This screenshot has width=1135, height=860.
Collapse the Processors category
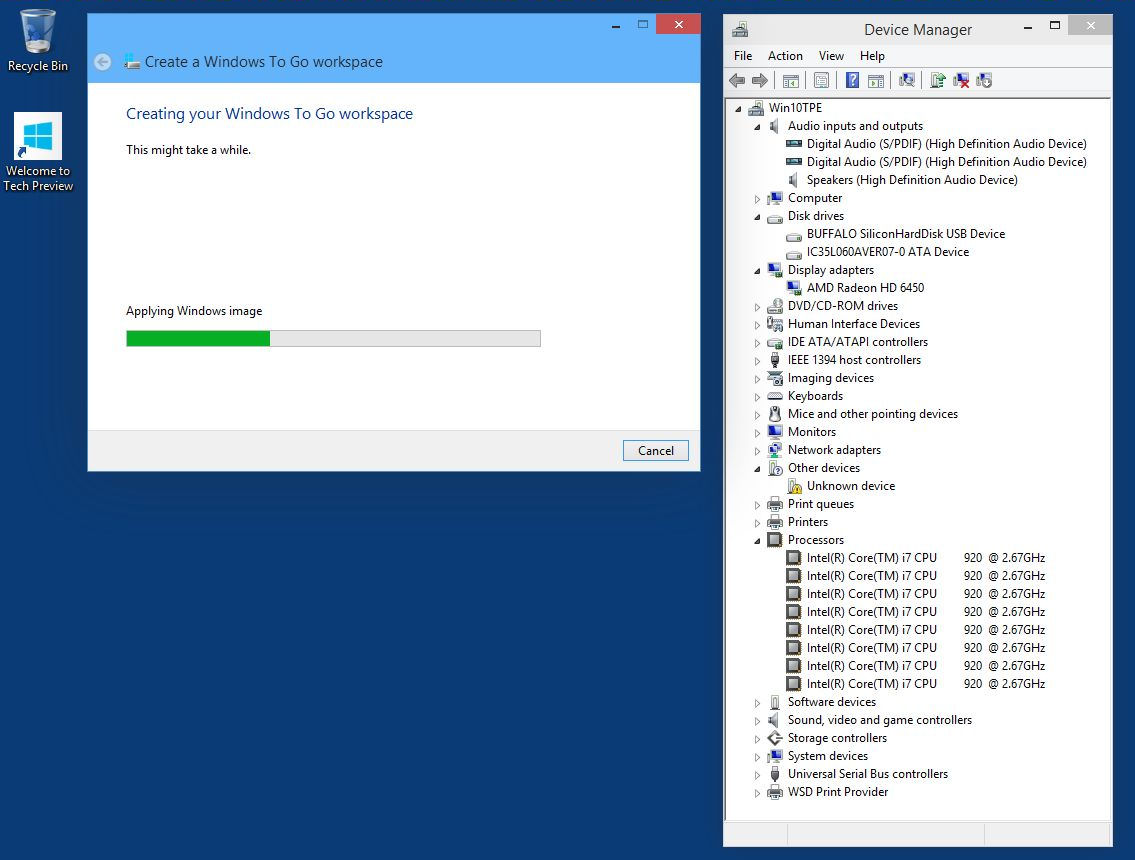coord(757,541)
